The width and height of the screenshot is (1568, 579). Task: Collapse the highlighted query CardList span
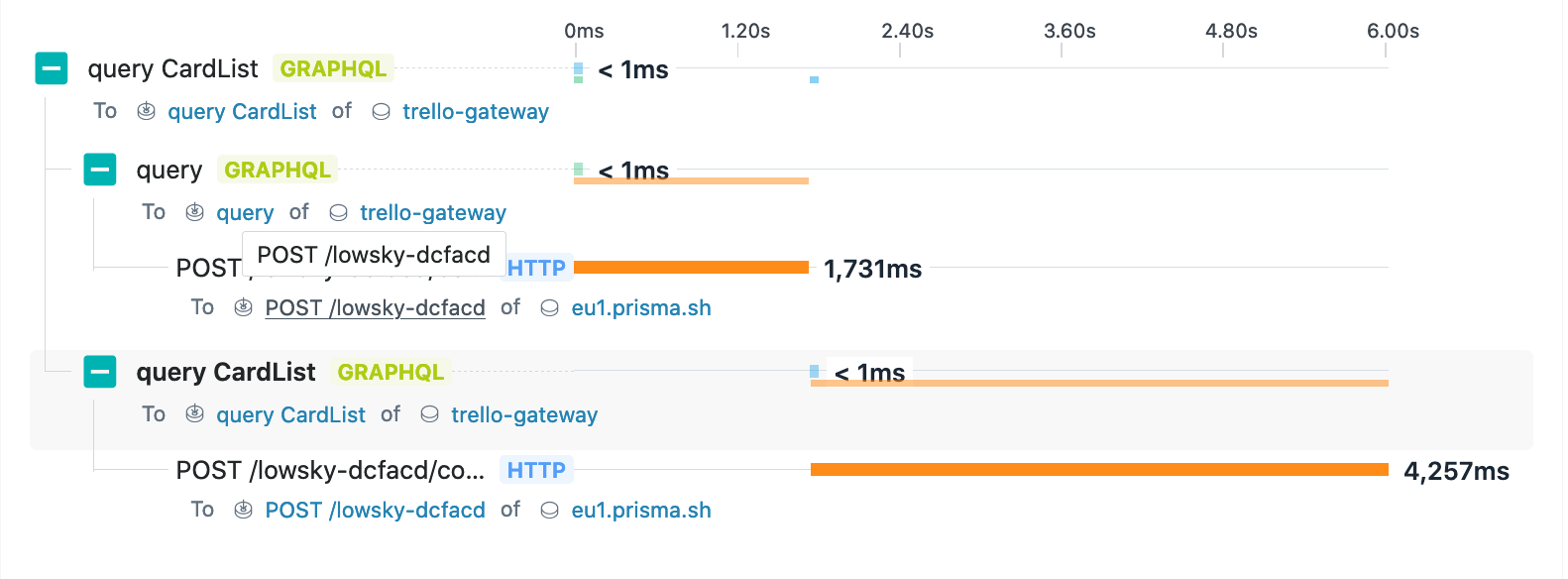pyautogui.click(x=100, y=372)
